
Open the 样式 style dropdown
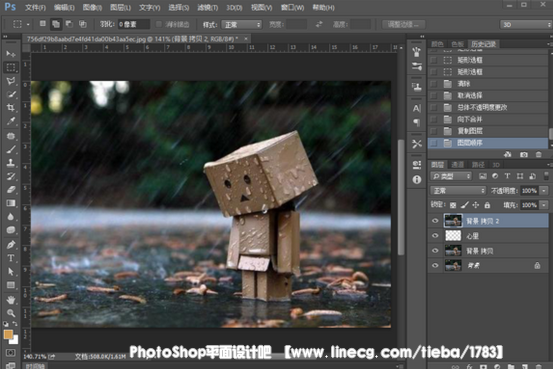(242, 24)
